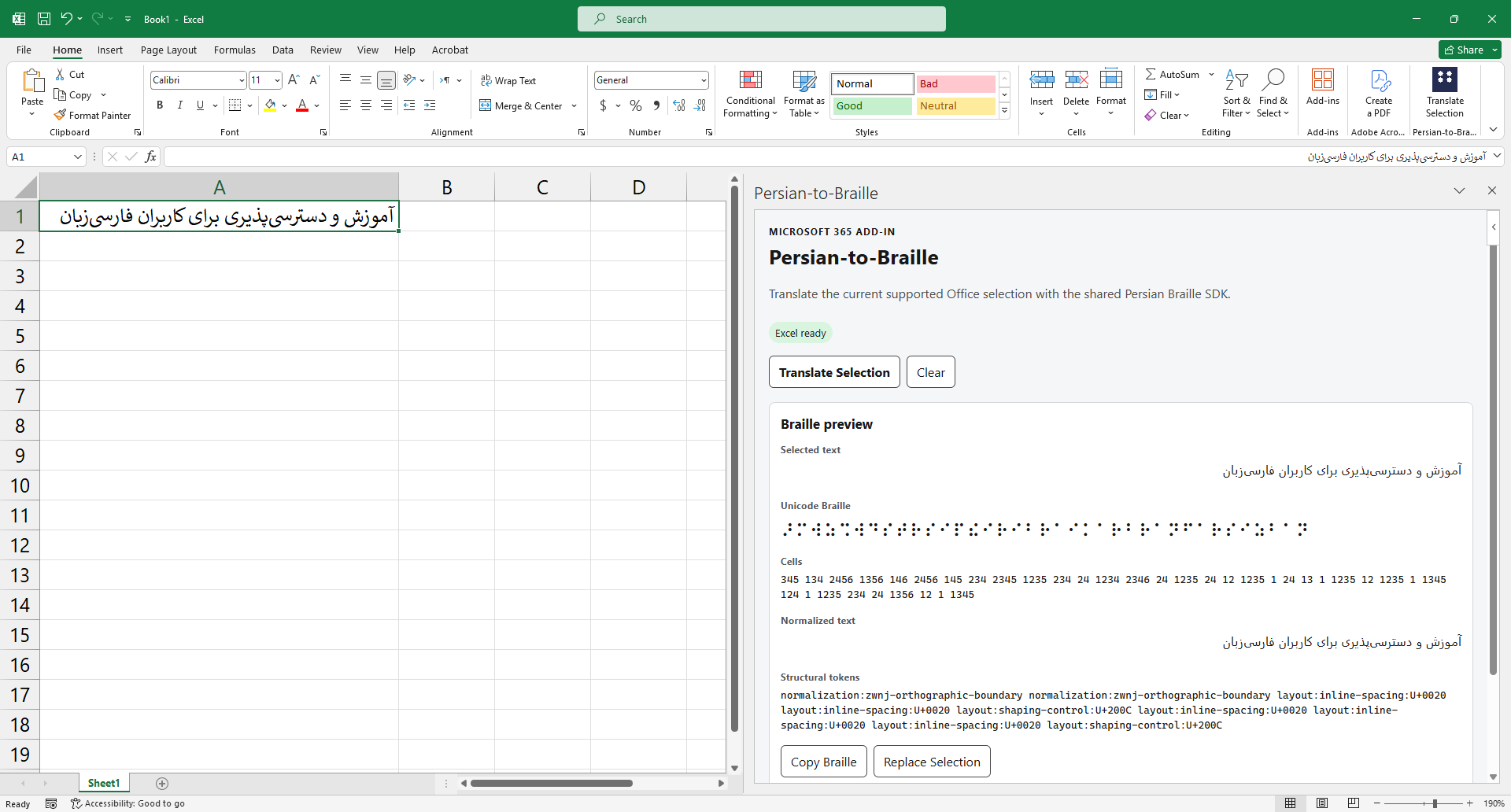1511x812 pixels.
Task: Adjust the zoom slider handle
Action: 1435,803
